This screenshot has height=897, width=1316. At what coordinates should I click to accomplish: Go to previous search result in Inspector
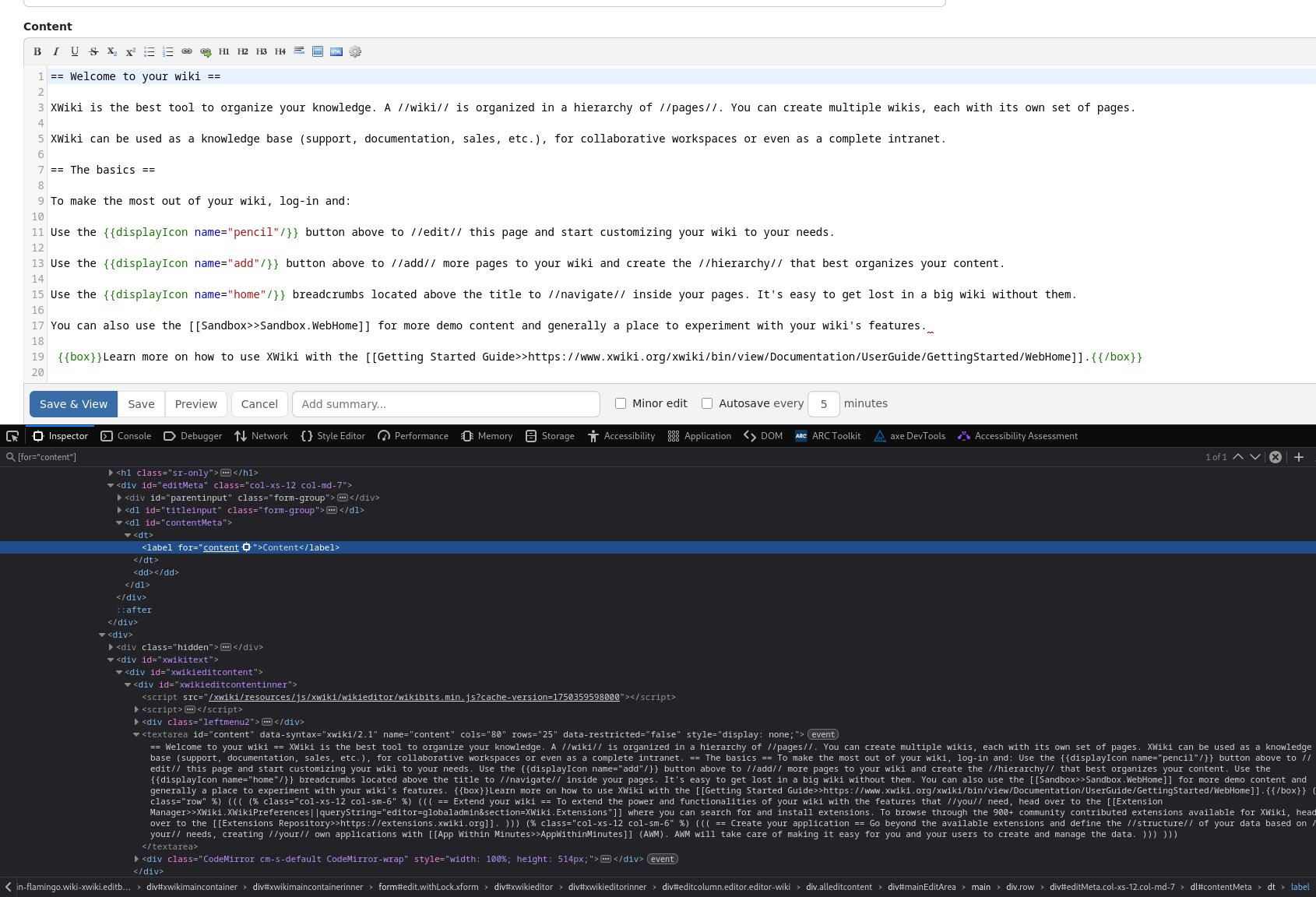[x=1238, y=457]
